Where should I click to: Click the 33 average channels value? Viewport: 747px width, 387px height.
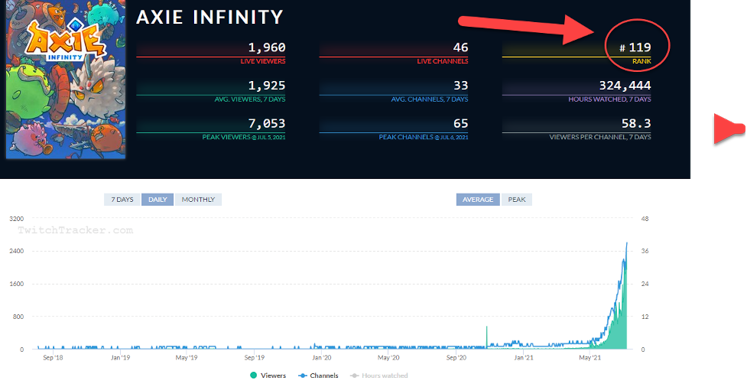(461, 85)
